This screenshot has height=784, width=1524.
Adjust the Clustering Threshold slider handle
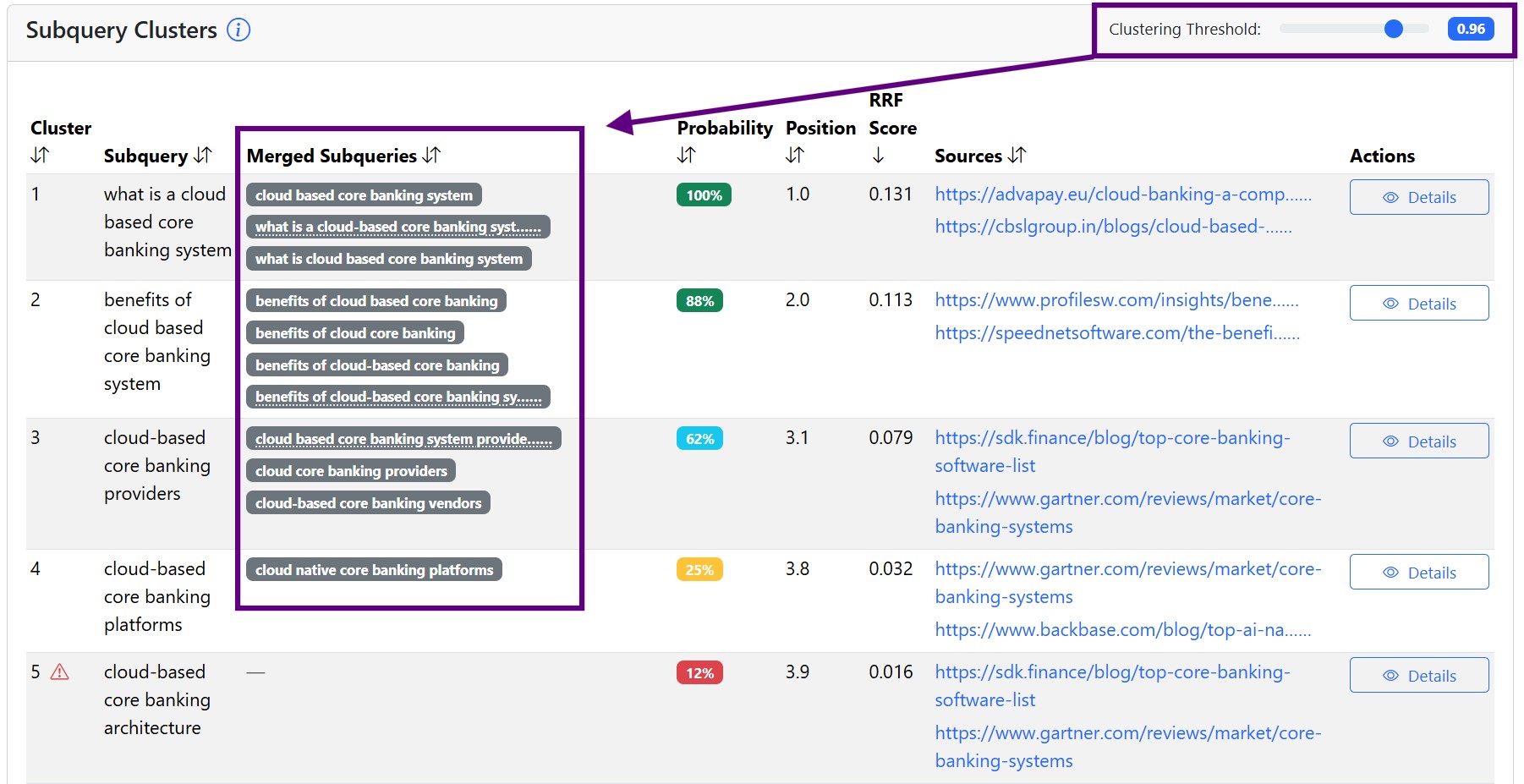(1394, 29)
